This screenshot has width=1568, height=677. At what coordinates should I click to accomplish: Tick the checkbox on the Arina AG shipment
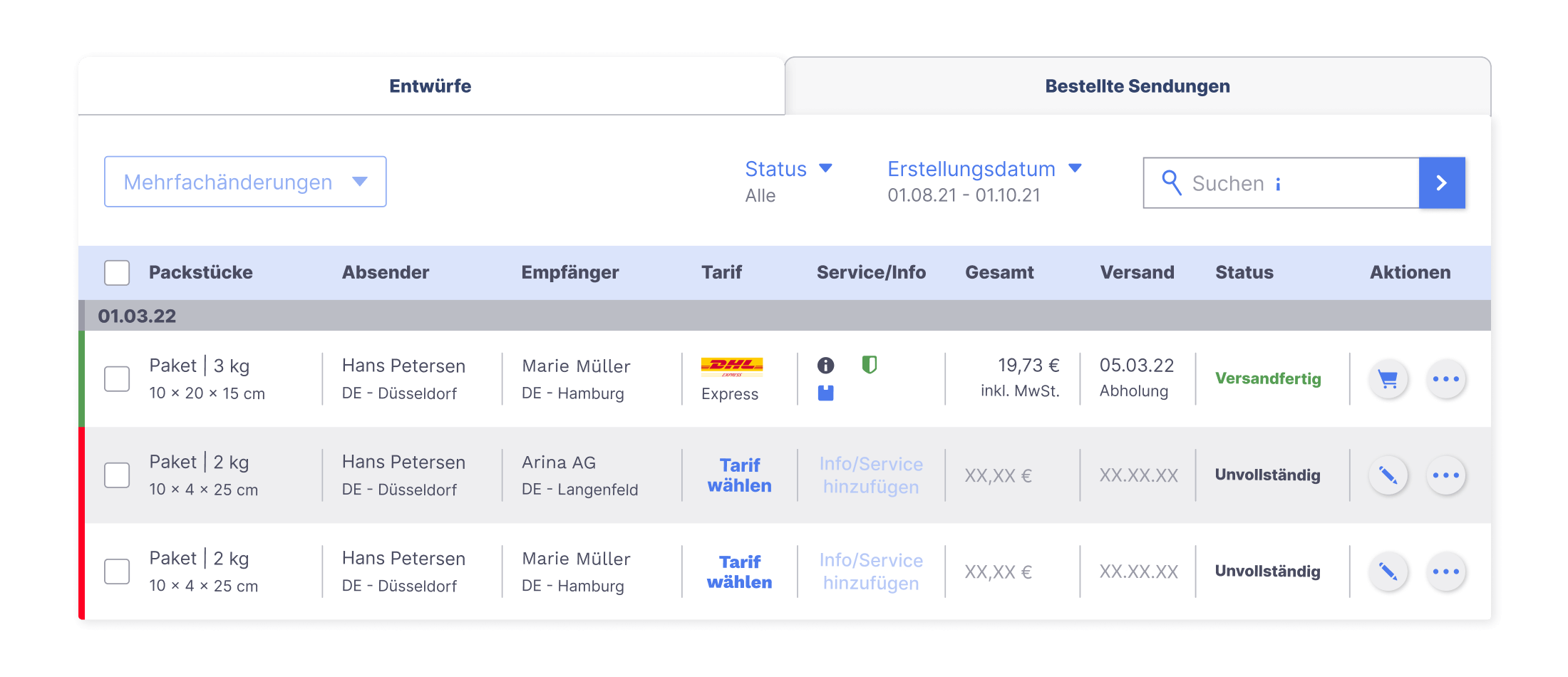[x=116, y=475]
